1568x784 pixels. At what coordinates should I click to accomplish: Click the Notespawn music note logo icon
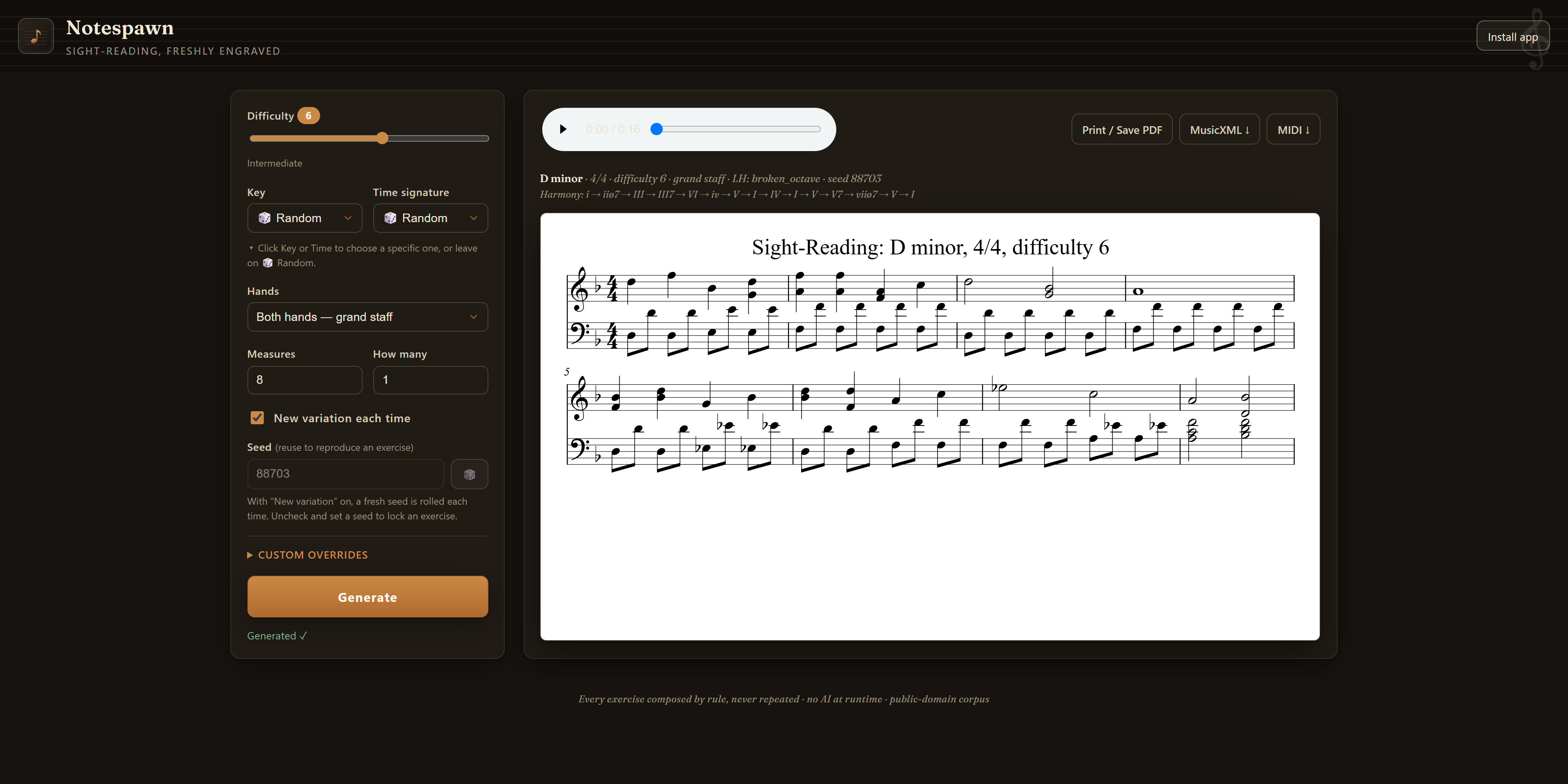click(36, 36)
